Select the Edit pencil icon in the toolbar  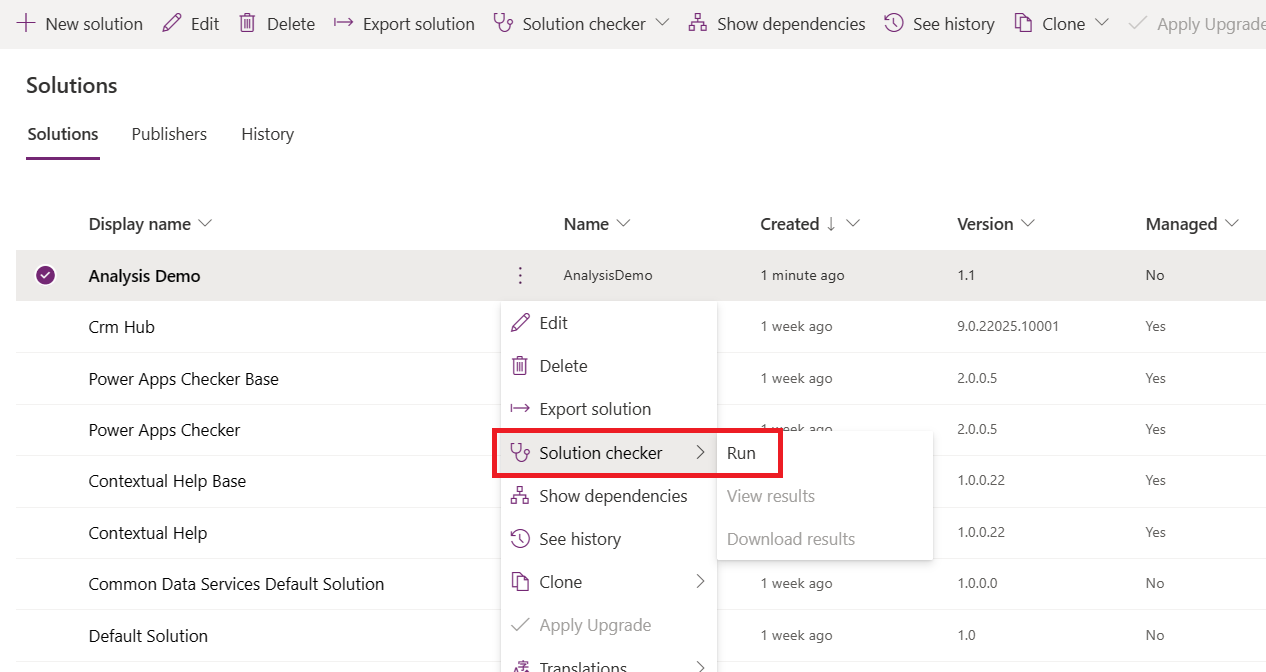[x=171, y=23]
